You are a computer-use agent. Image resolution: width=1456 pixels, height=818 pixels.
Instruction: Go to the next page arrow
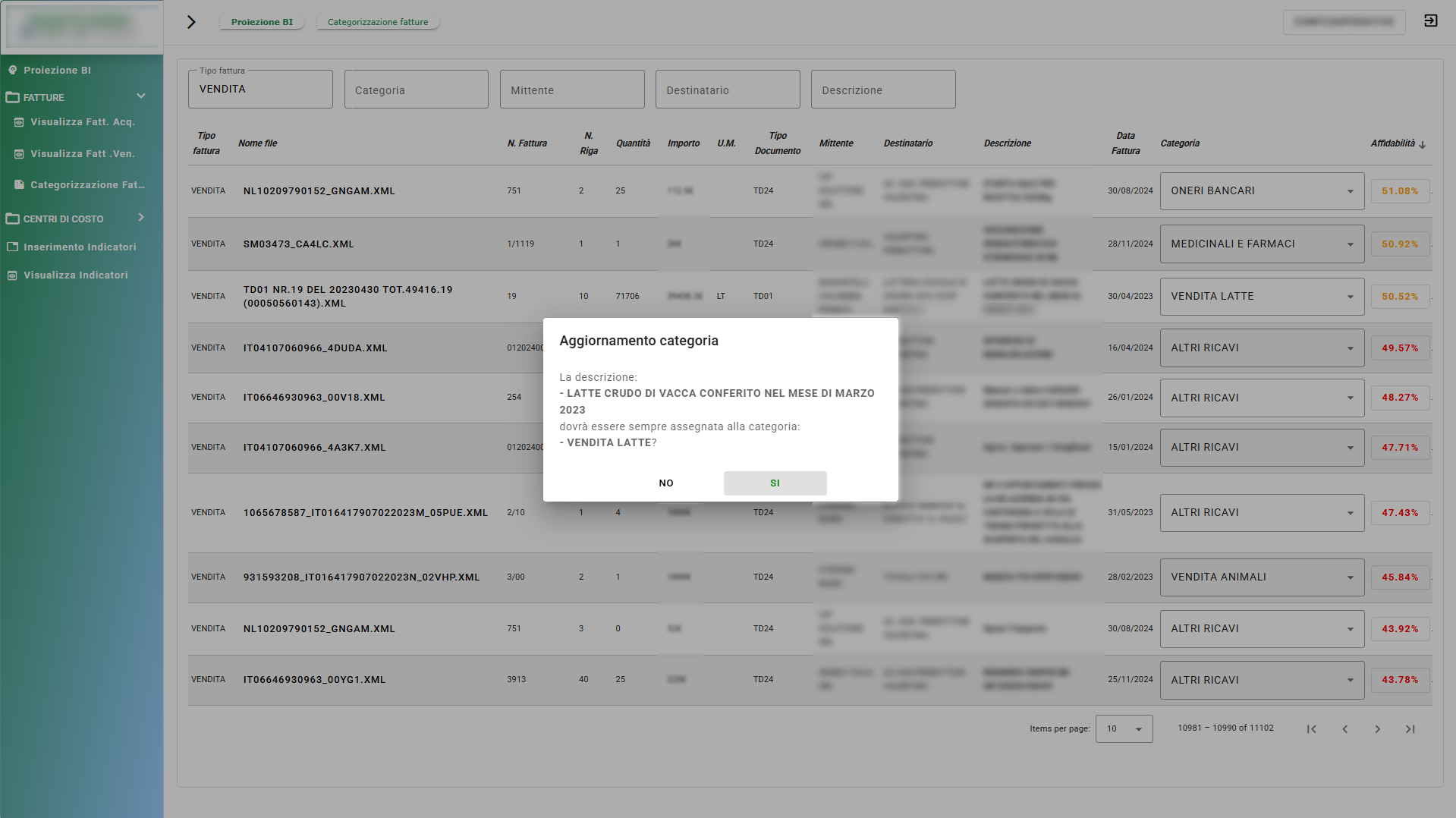click(1377, 729)
